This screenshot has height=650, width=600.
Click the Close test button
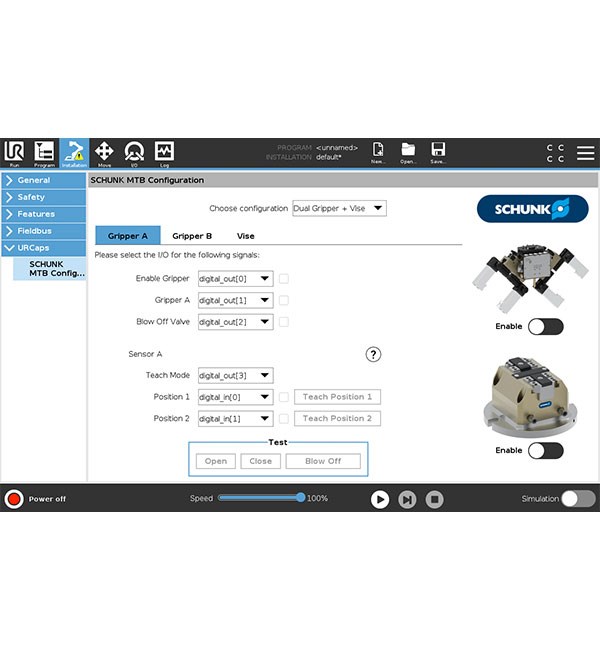(260, 461)
